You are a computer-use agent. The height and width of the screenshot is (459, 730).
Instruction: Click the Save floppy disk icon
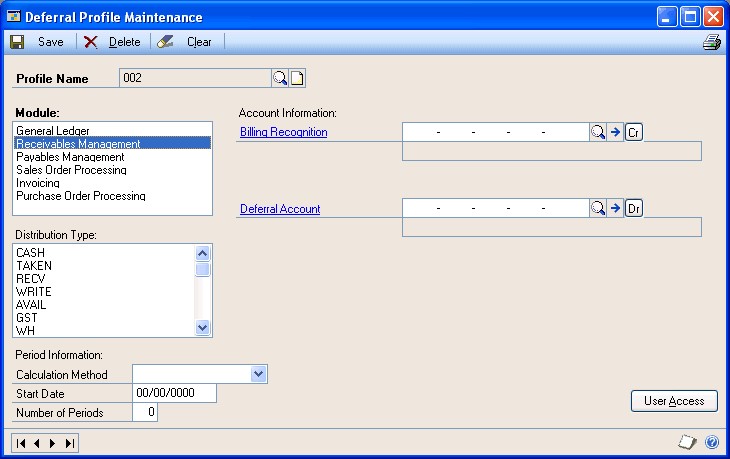[x=17, y=42]
